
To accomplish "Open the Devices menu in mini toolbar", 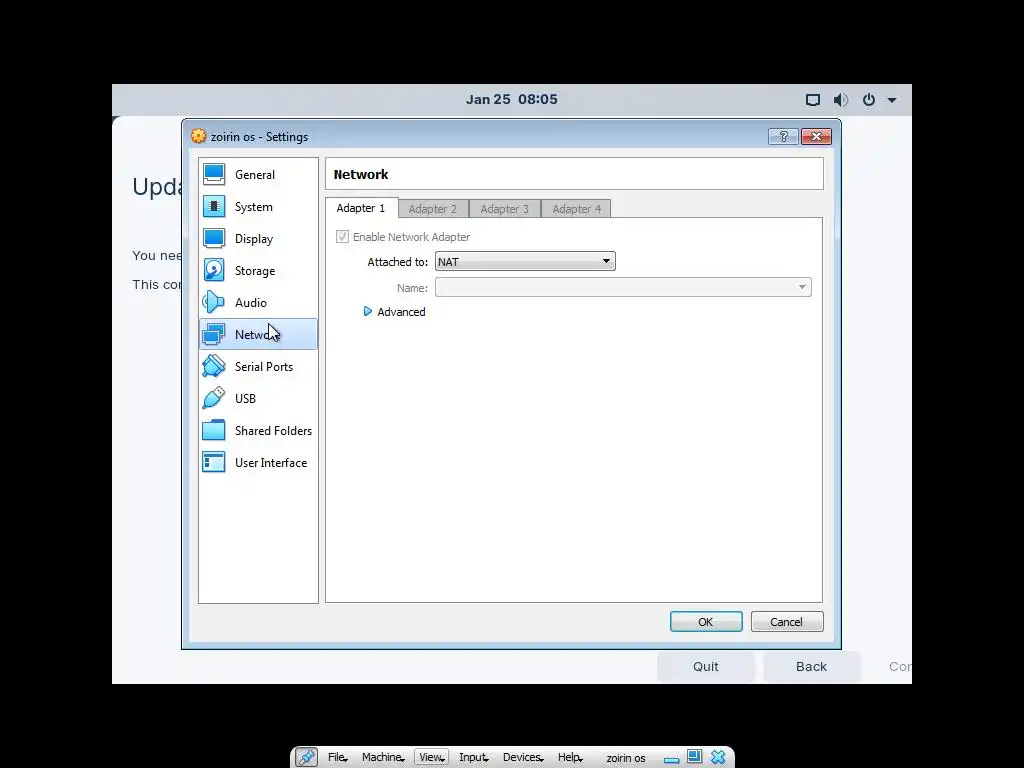I will (x=522, y=757).
